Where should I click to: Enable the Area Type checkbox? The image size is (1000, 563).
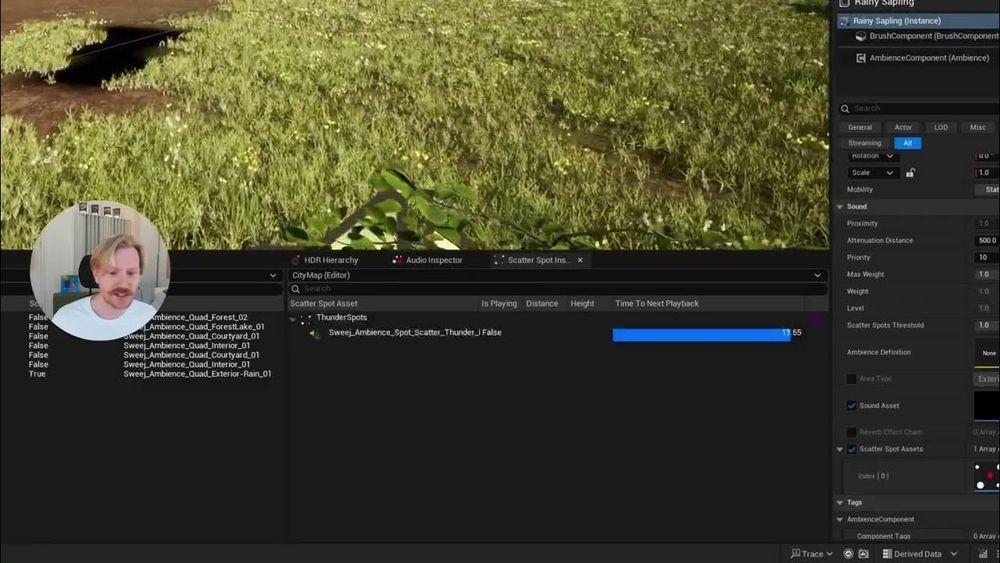tap(851, 379)
